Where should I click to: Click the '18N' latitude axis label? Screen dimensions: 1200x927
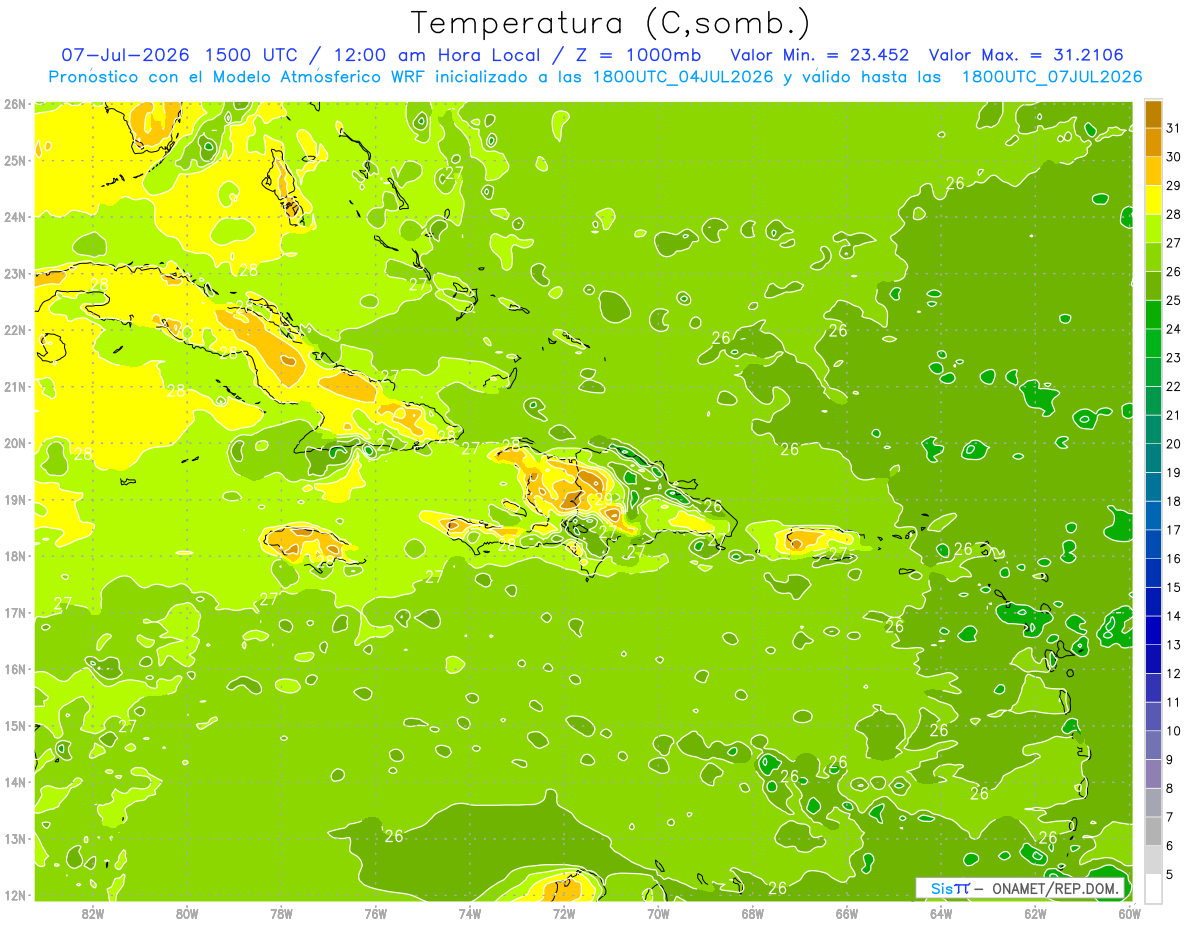[14, 556]
